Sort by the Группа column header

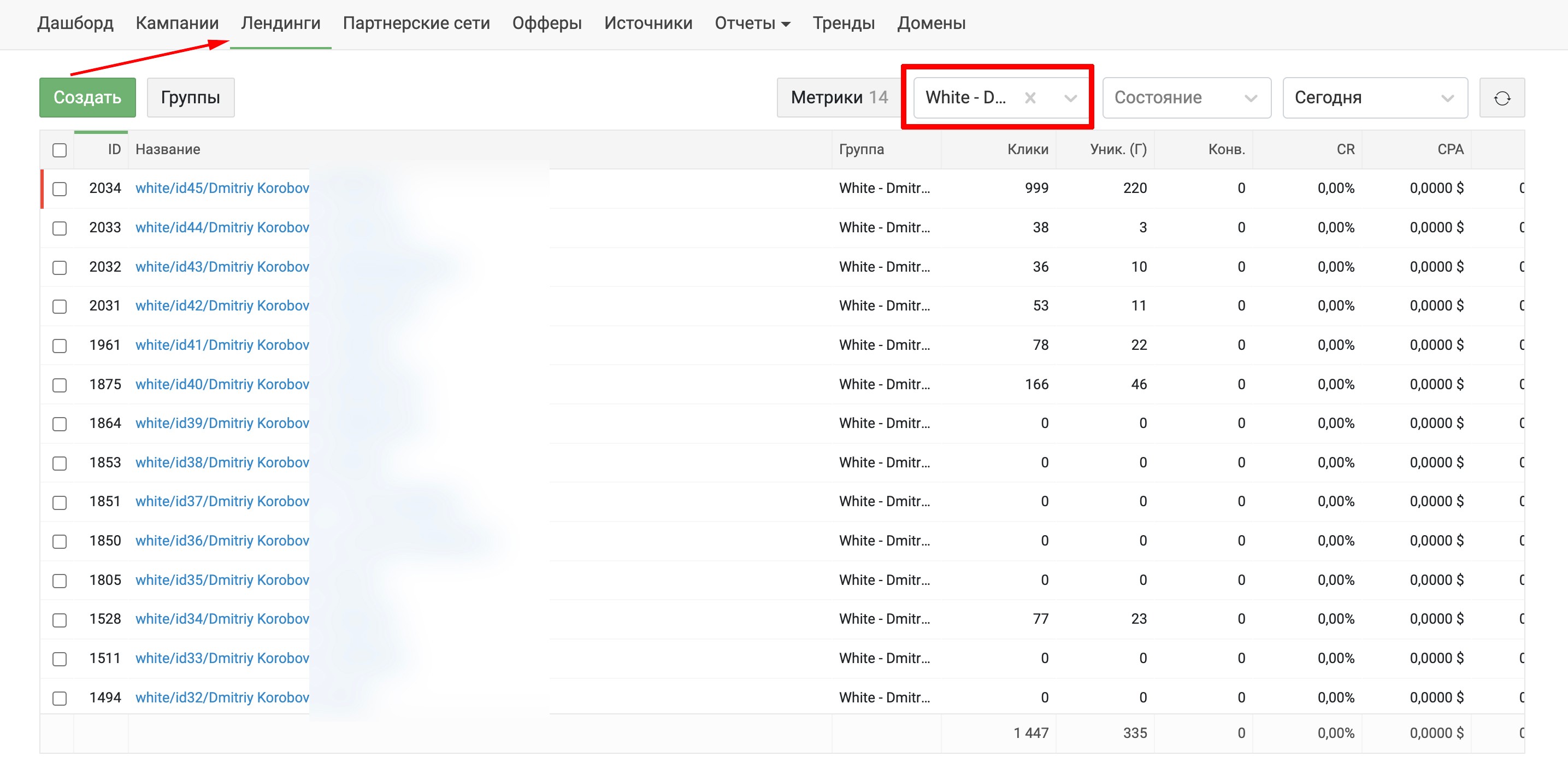coord(861,149)
